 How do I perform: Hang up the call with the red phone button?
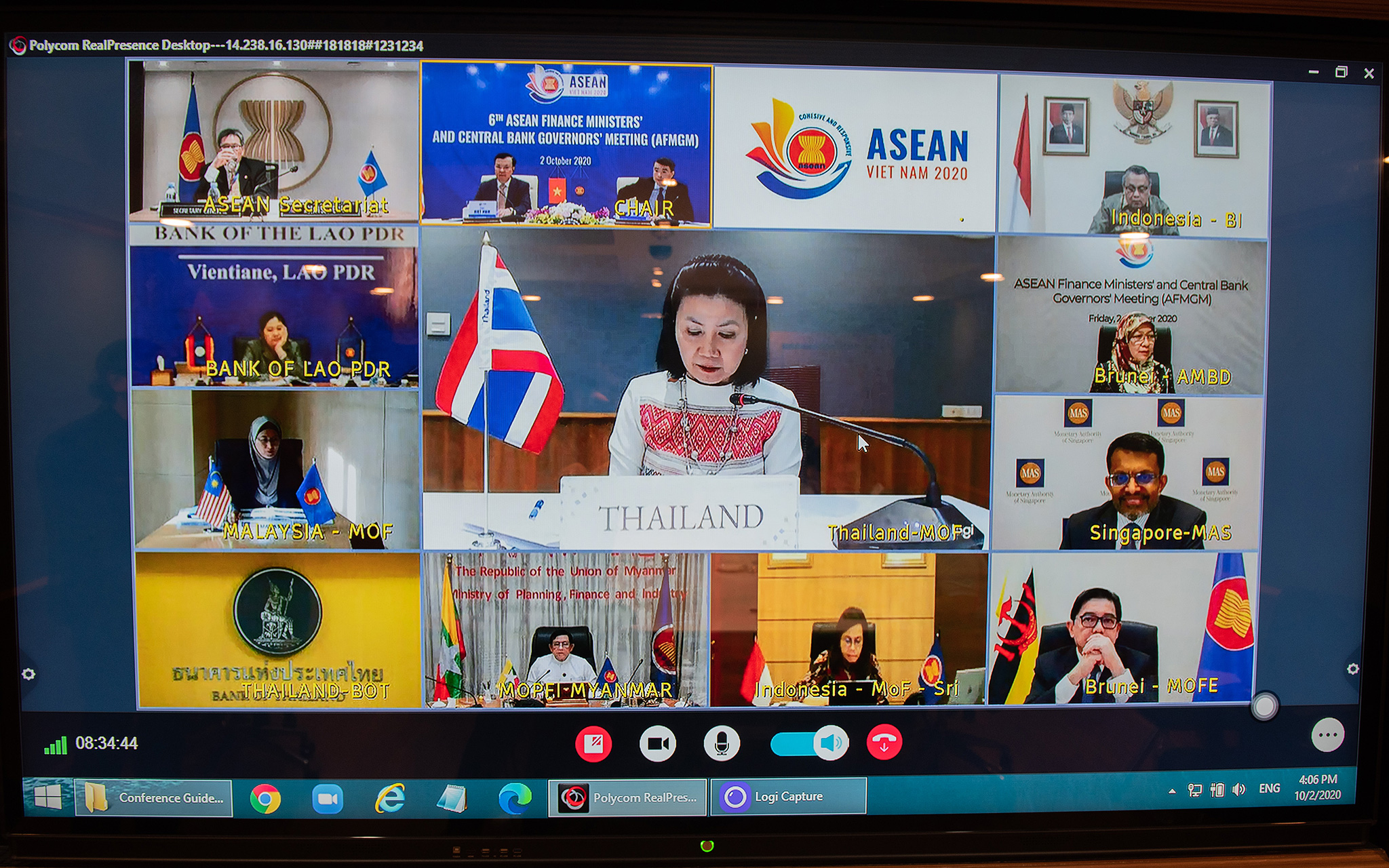[884, 743]
